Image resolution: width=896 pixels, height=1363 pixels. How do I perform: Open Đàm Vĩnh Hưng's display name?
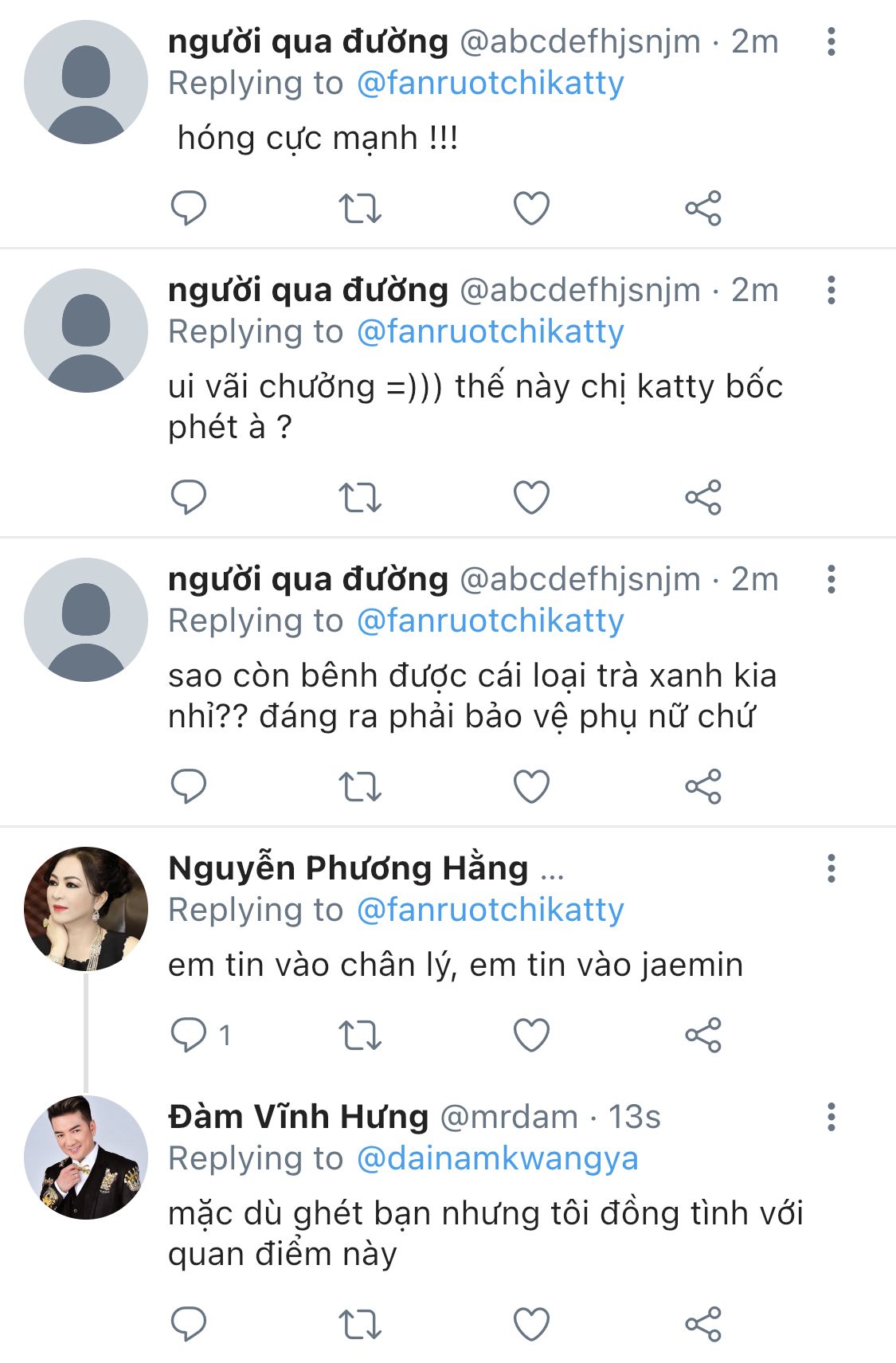(298, 1117)
